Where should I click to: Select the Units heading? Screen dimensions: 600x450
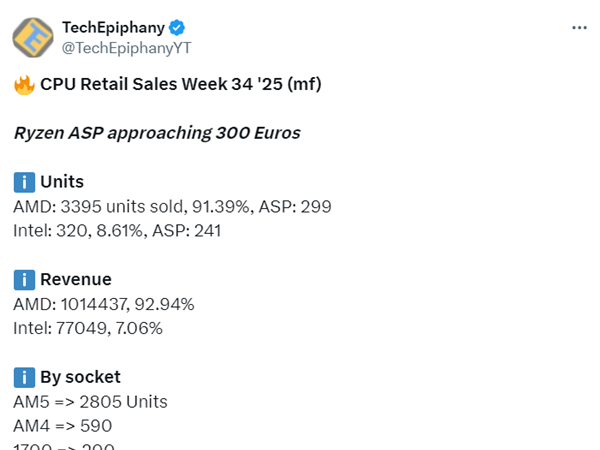click(62, 182)
